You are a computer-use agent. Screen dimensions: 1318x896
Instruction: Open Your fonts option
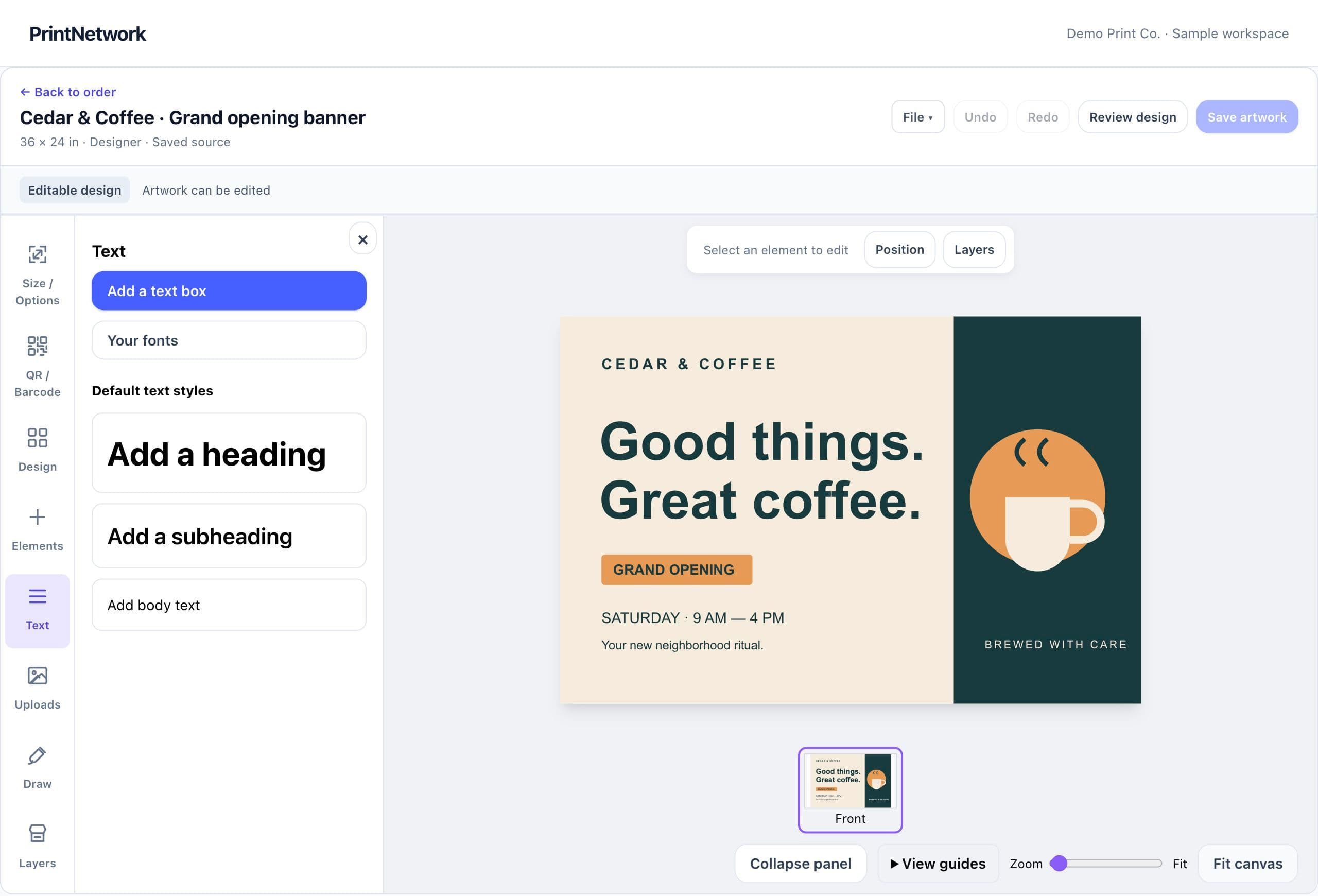(229, 340)
